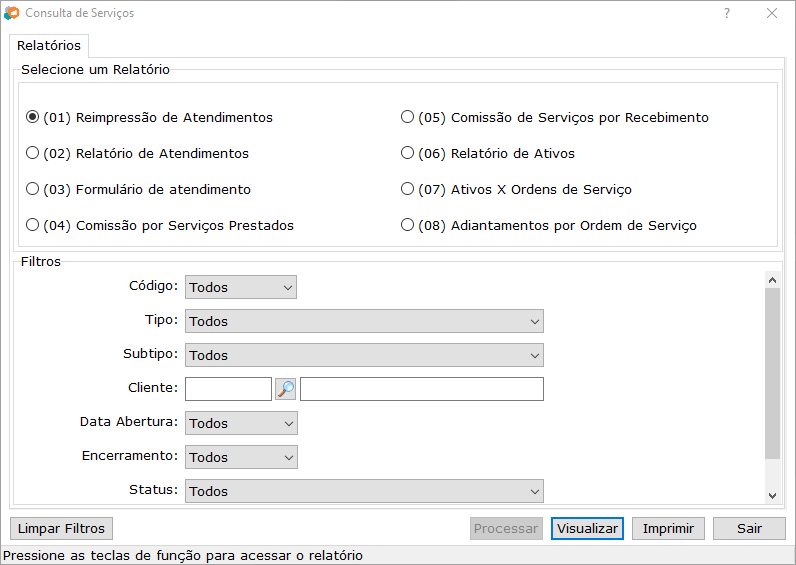The width and height of the screenshot is (796, 565).
Task: Click the filters scrollbar down arrow
Action: [772, 495]
